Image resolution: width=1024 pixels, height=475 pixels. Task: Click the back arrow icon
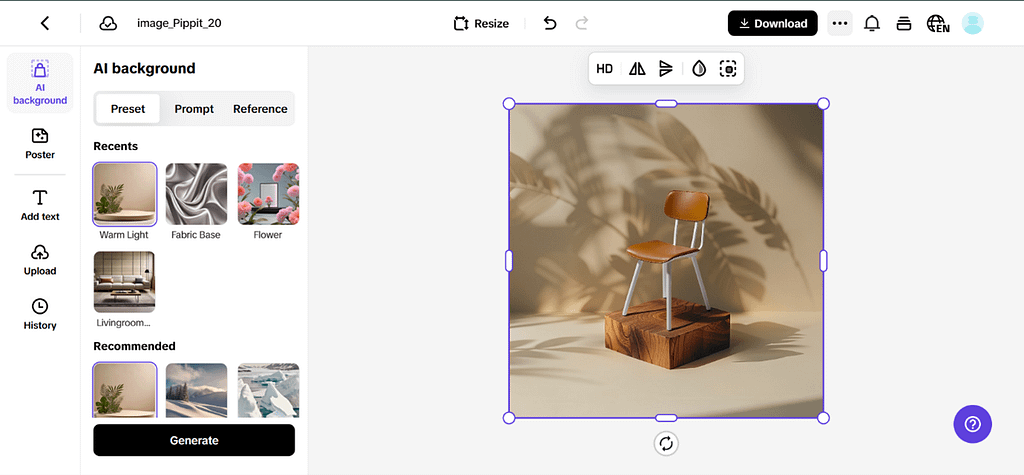click(45, 23)
